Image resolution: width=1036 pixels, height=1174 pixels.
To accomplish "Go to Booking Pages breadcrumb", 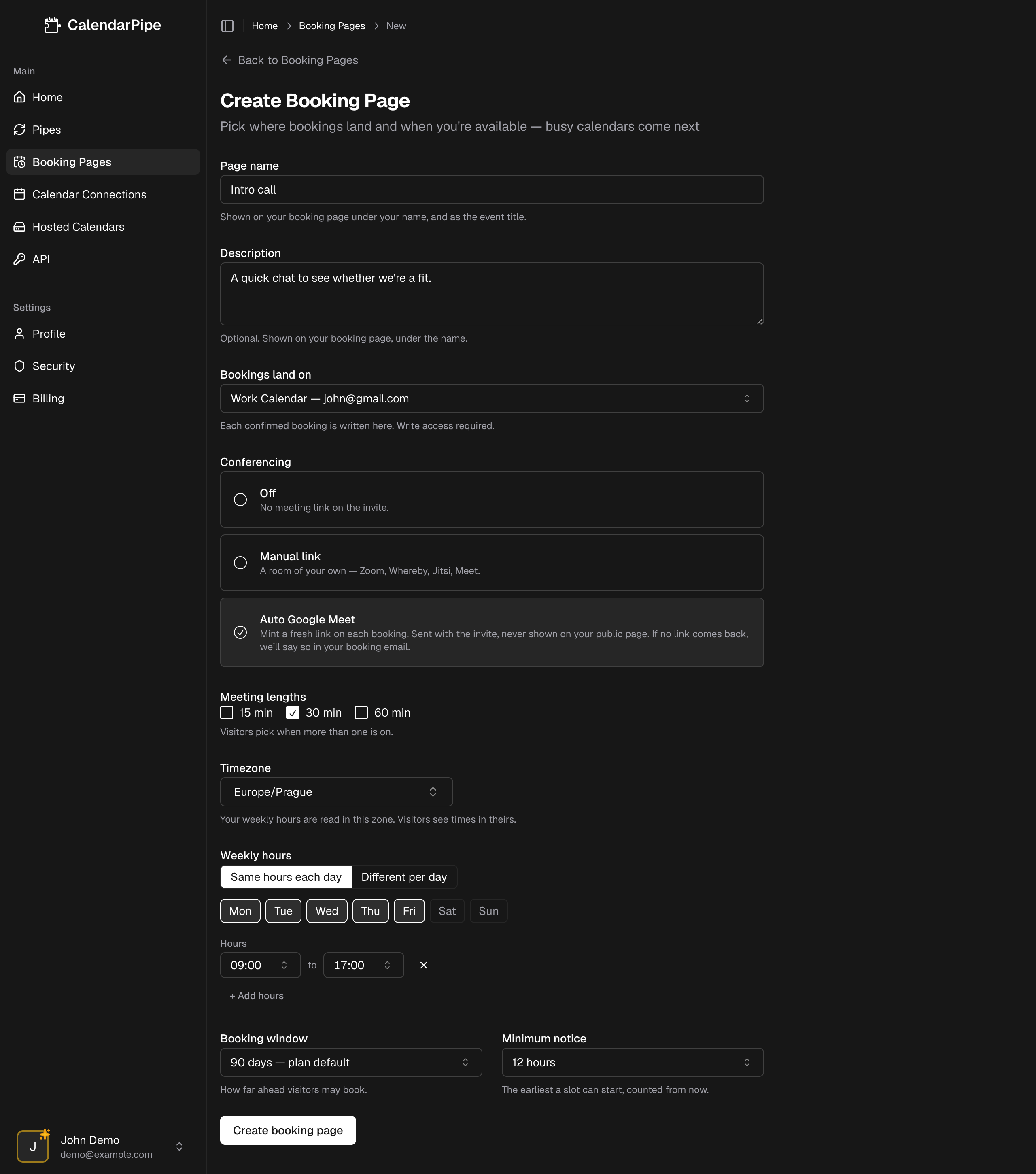I will (332, 26).
